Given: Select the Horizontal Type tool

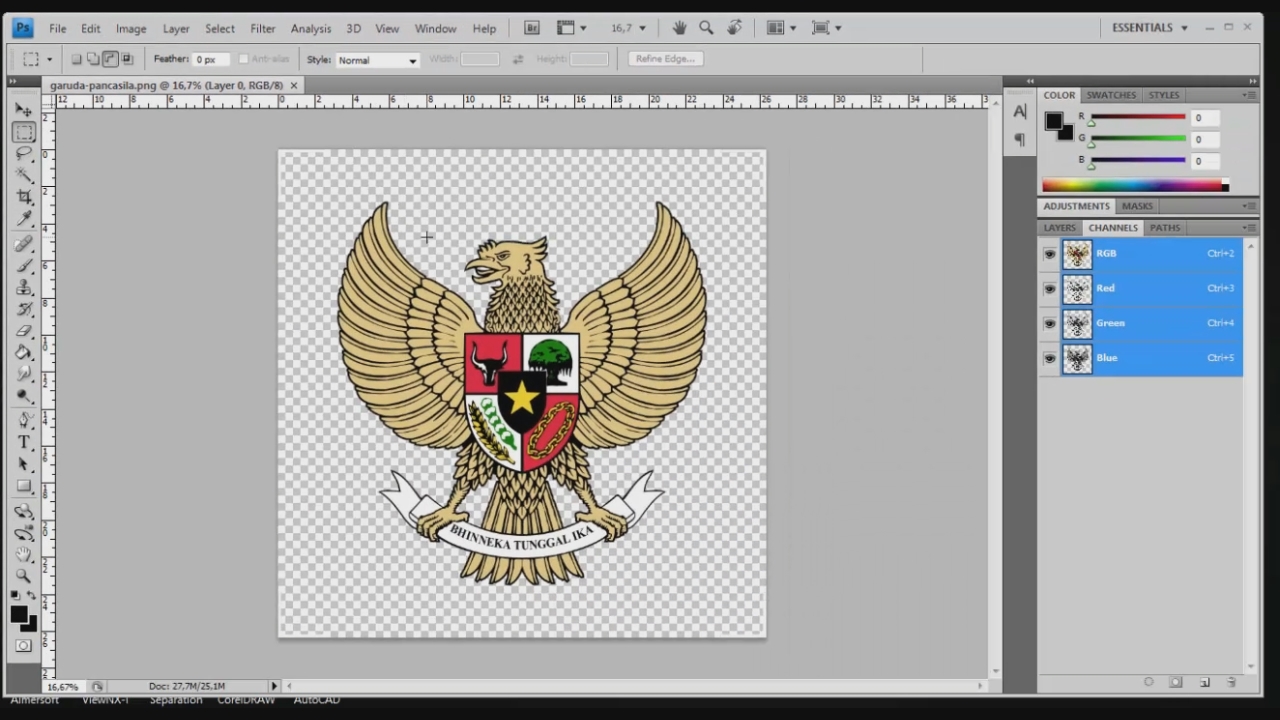Looking at the screenshot, I should [24, 442].
